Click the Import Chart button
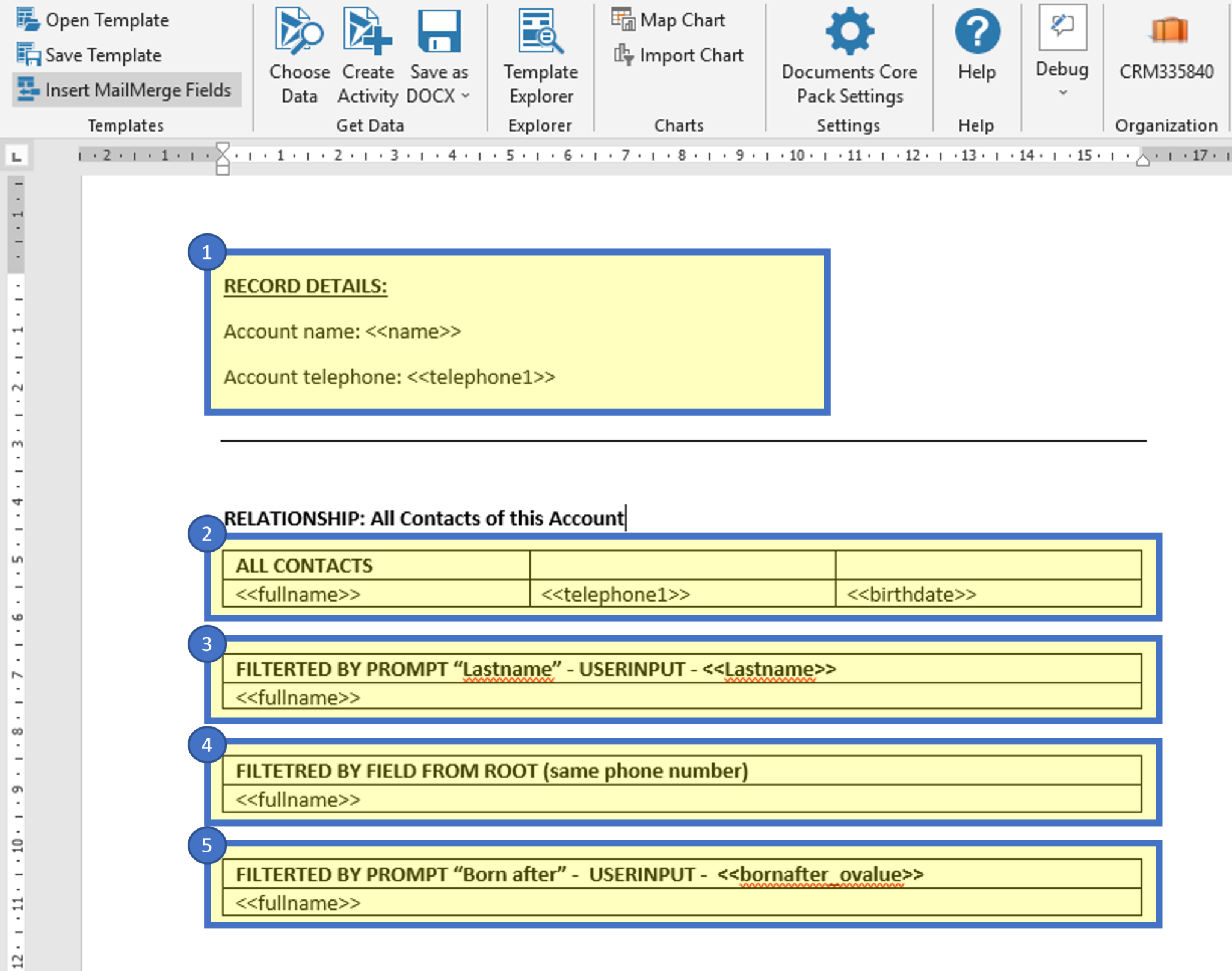 [679, 55]
